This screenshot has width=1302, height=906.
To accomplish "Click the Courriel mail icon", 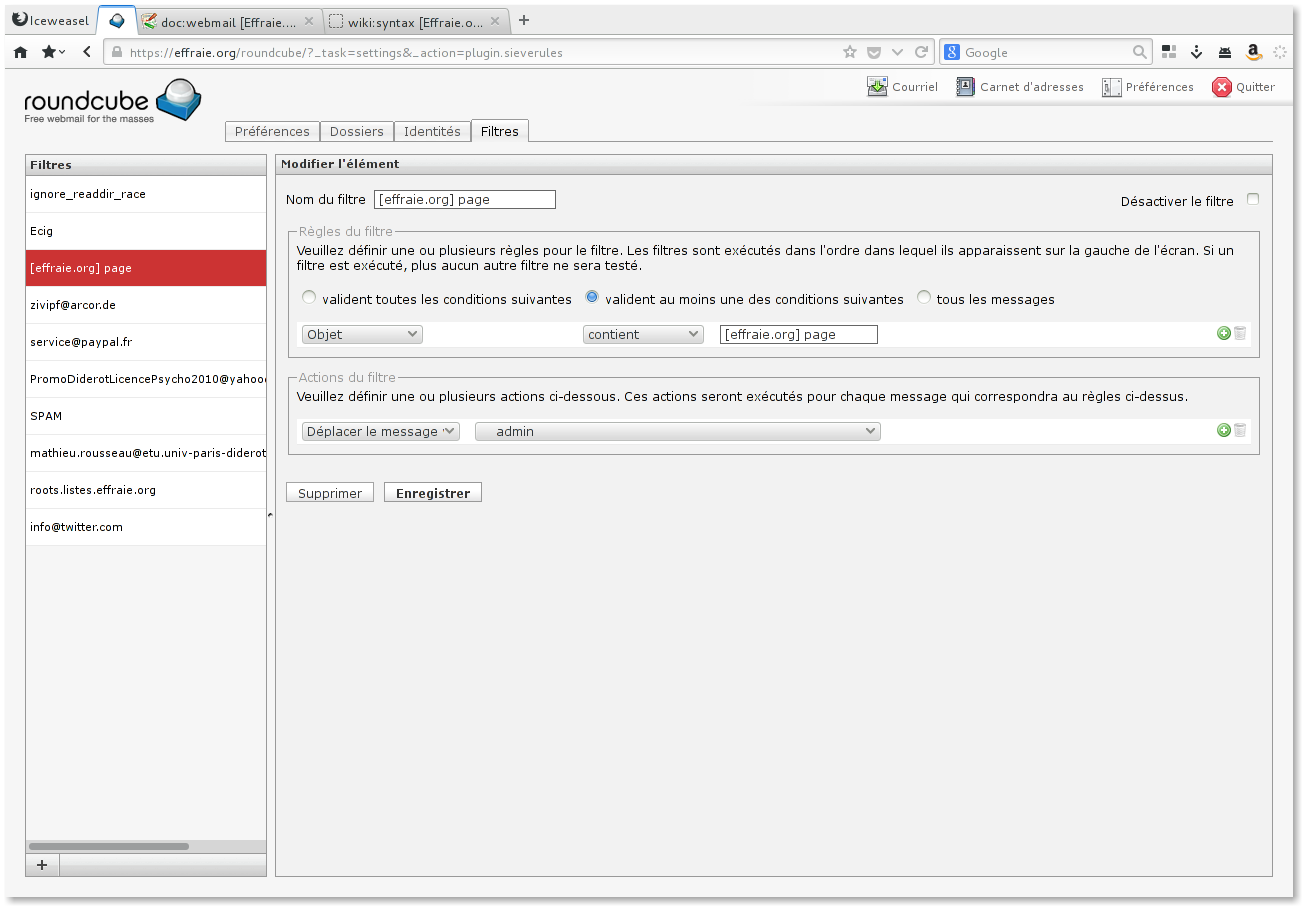I will (877, 87).
